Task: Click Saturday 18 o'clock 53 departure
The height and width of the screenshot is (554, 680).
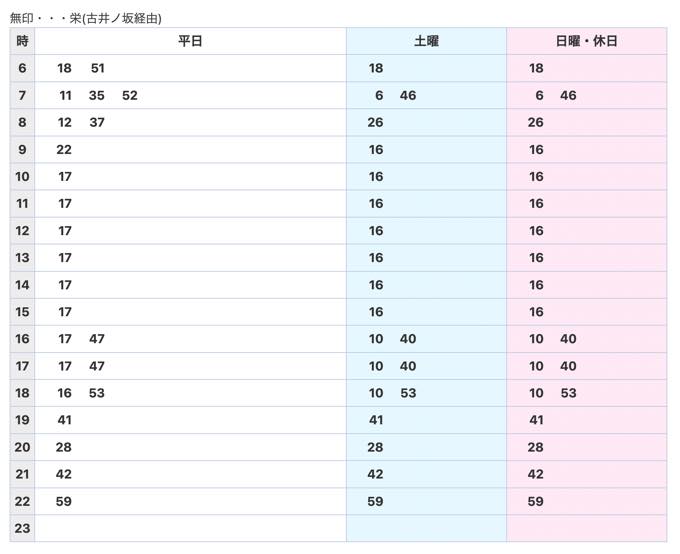Action: pyautogui.click(x=408, y=393)
